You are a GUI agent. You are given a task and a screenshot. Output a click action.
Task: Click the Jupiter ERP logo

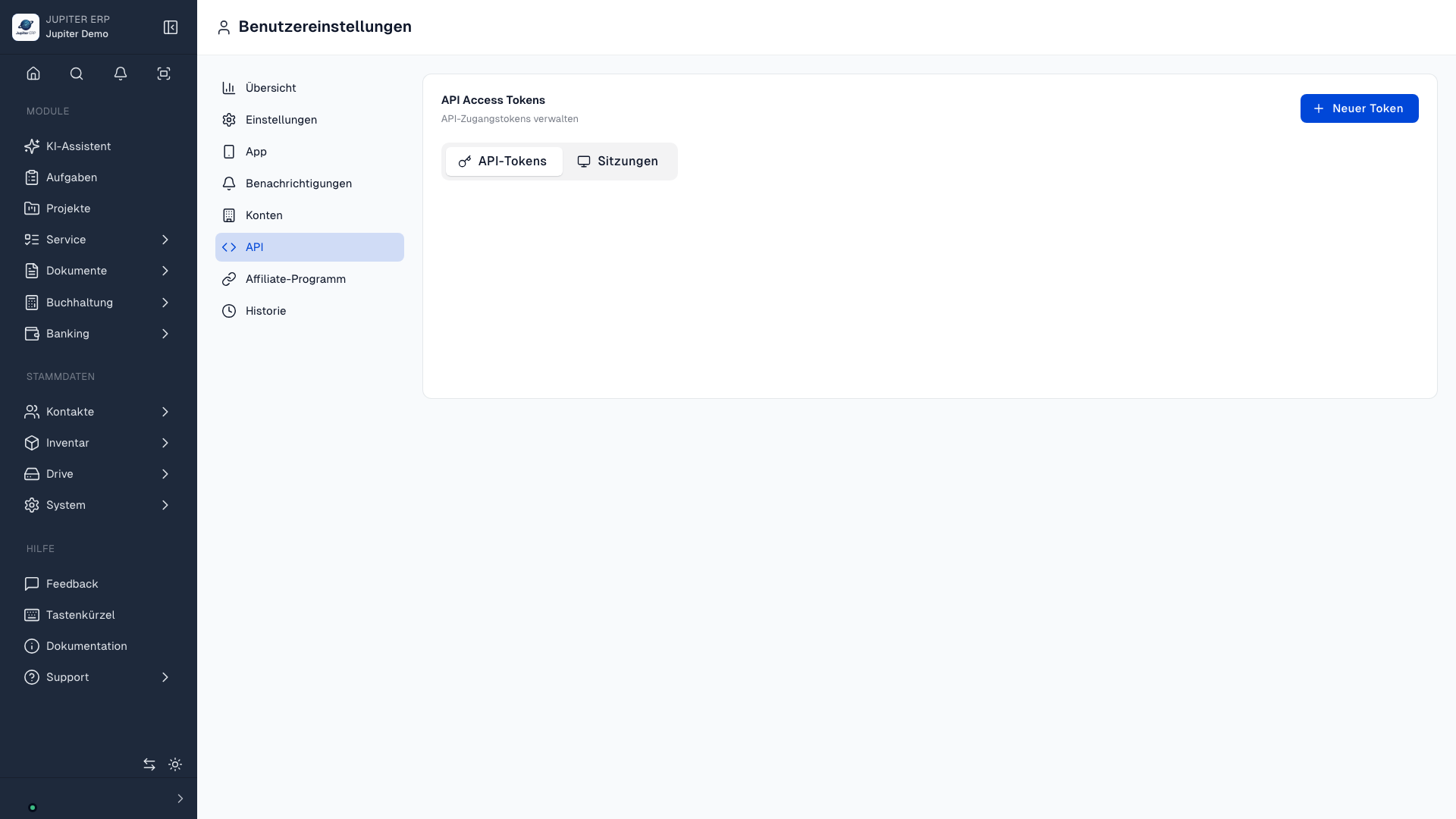pyautogui.click(x=26, y=27)
